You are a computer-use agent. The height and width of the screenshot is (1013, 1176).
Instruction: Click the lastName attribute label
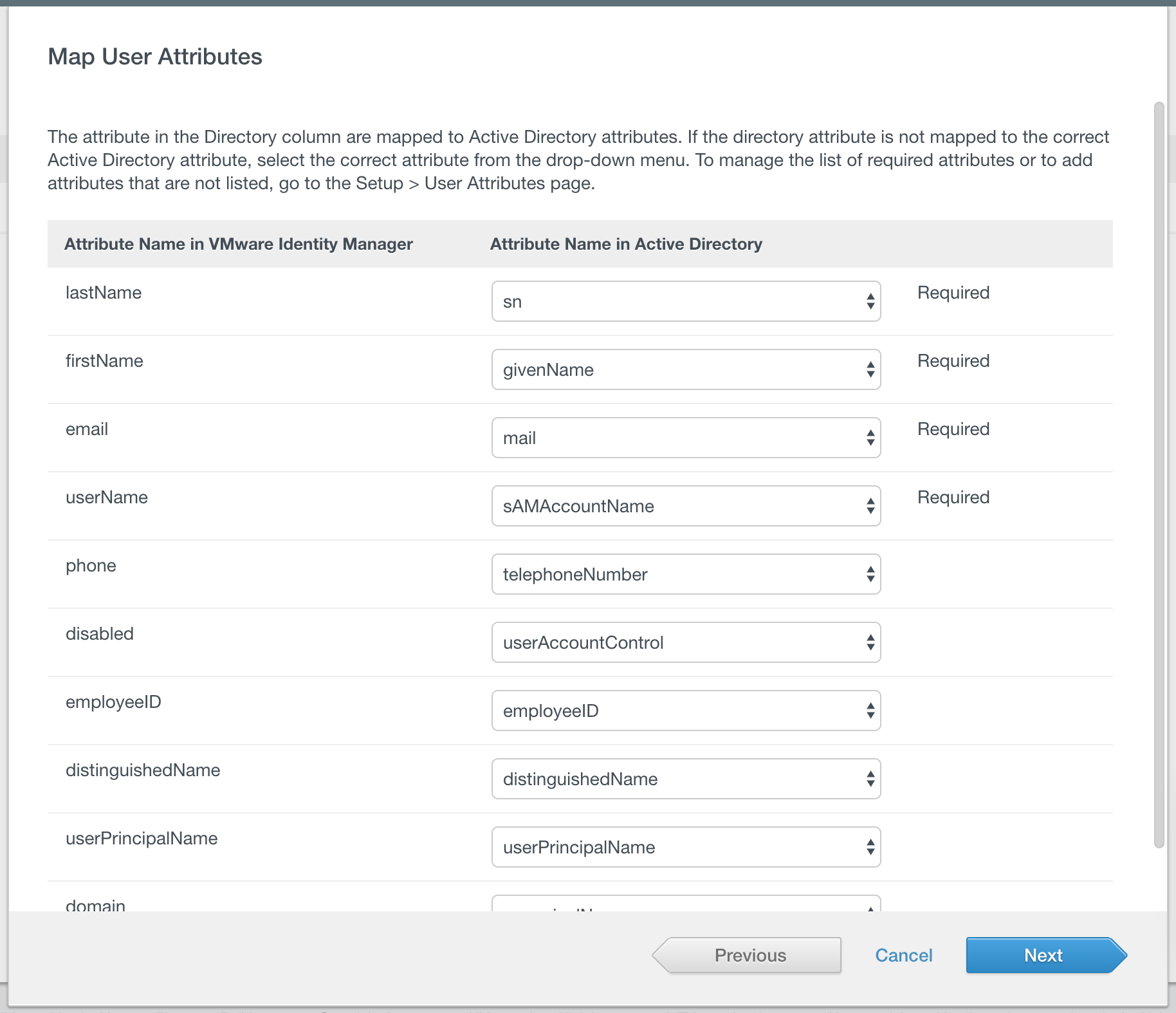pos(104,293)
